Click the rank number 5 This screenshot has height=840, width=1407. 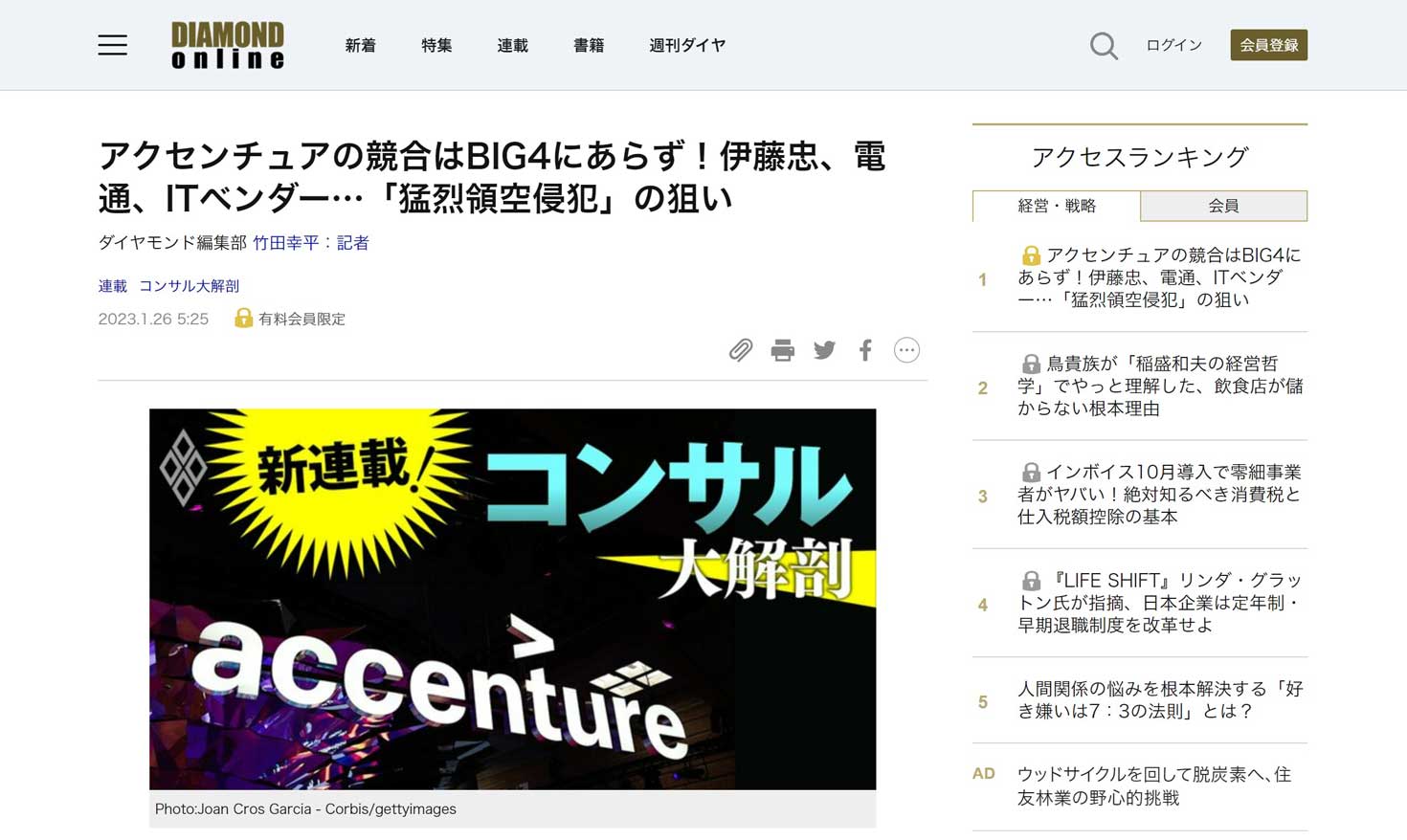click(x=982, y=702)
